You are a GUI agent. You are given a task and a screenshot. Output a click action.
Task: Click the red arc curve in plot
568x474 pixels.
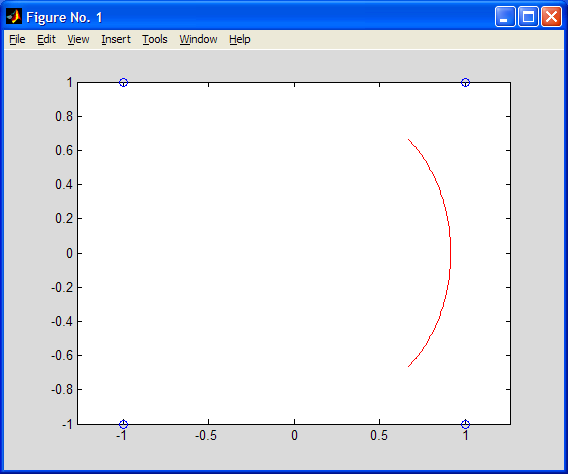450,253
